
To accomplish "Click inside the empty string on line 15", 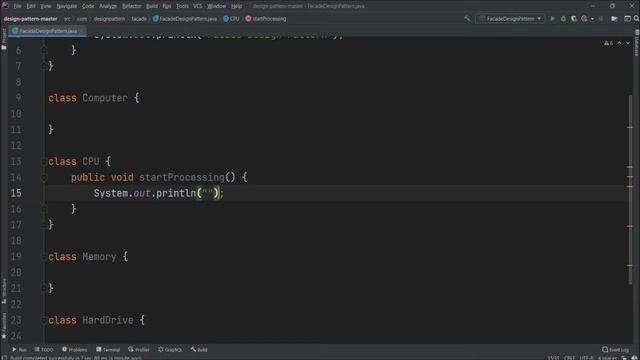I will (x=208, y=193).
